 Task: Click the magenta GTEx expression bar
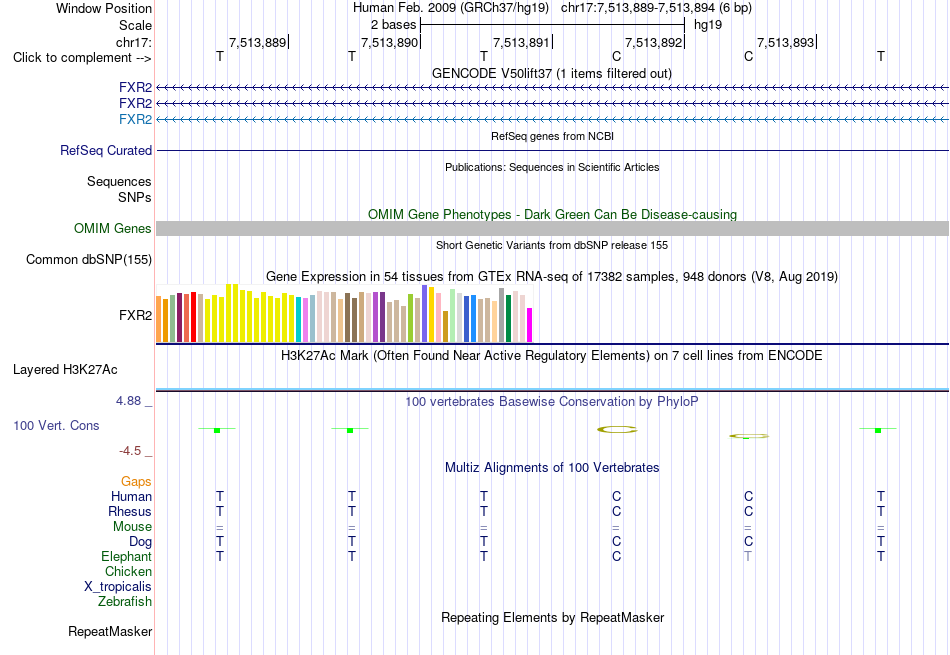(x=529, y=325)
